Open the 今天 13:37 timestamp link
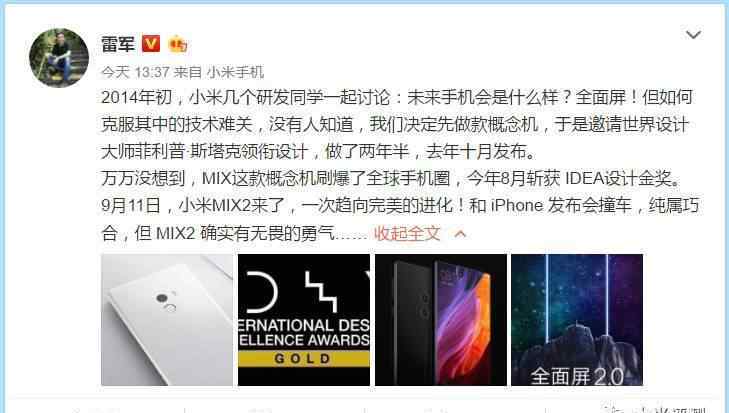Image resolution: width=729 pixels, height=413 pixels. point(135,72)
